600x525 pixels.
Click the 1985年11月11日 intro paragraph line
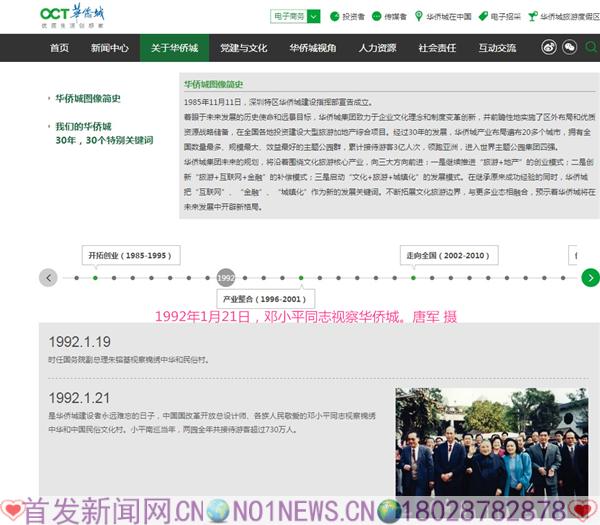[278, 102]
